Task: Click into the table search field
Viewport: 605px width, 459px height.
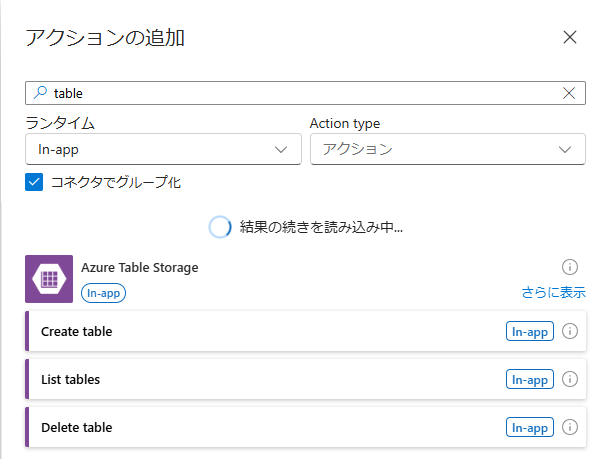Action: 300,93
